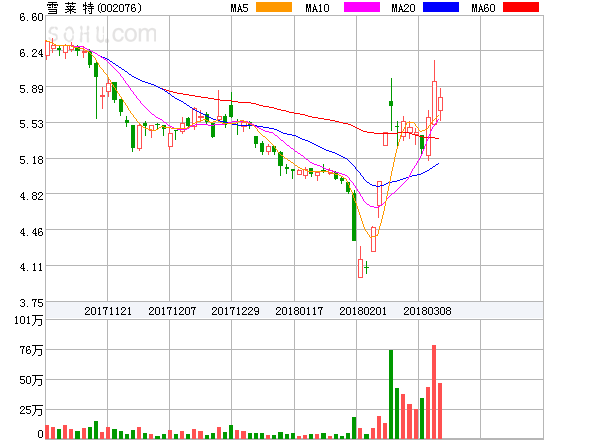Viewport: 600px width, 440px height.
Task: Click the 5.53 price axis label
Action: (x=31, y=124)
